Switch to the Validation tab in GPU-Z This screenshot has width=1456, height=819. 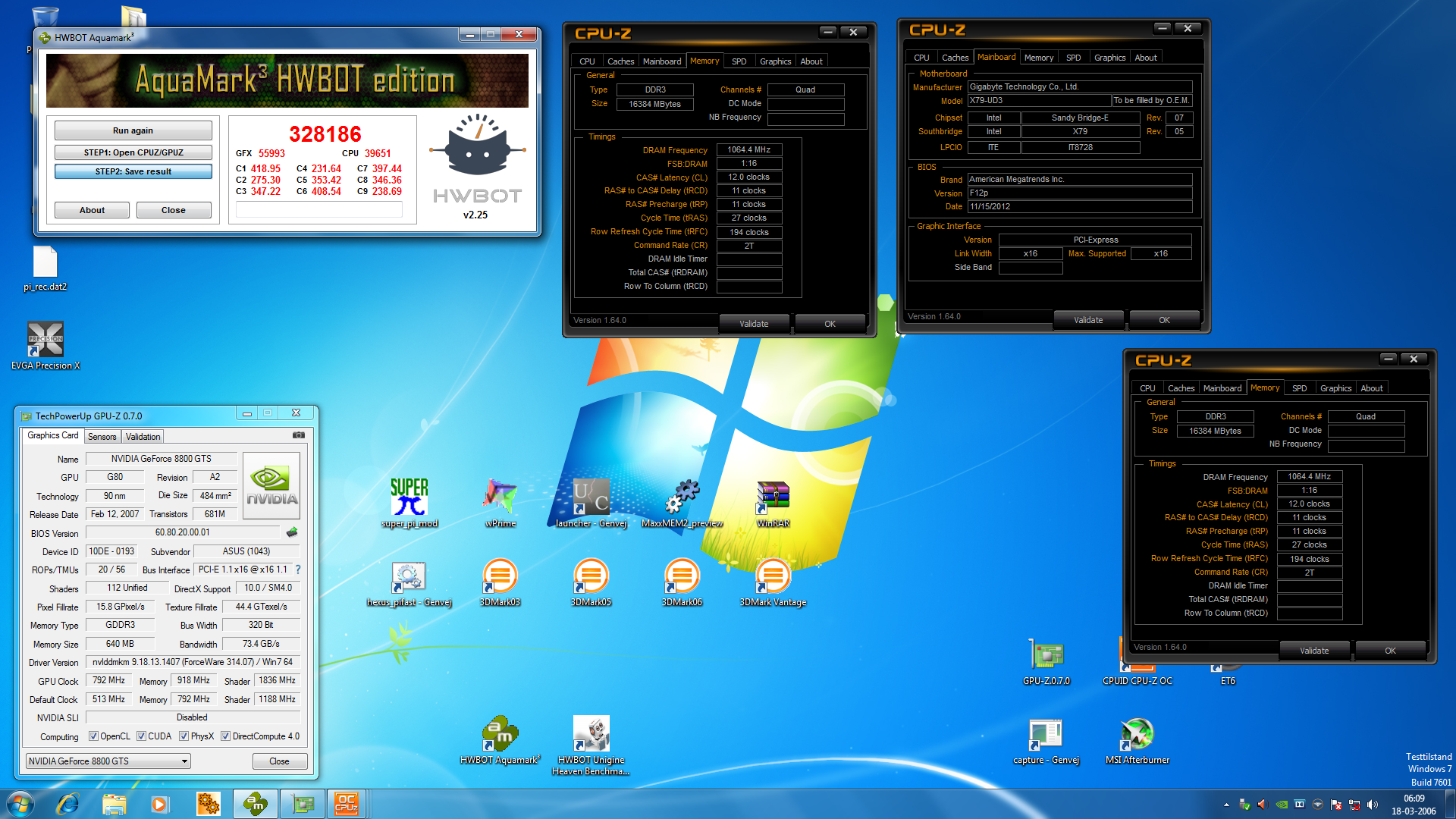[143, 437]
